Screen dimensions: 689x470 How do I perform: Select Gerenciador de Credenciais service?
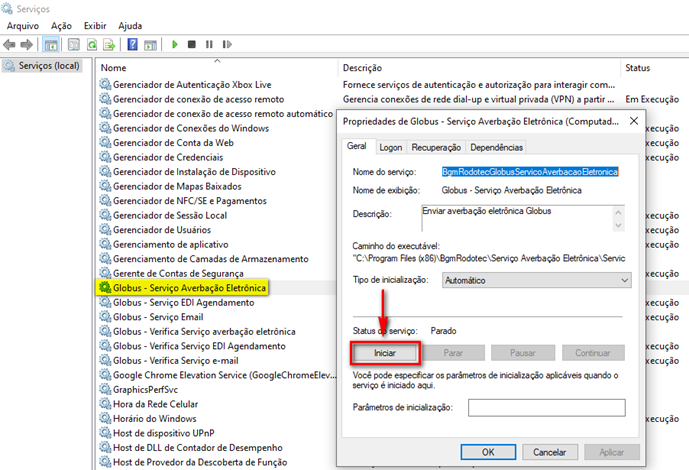168,157
